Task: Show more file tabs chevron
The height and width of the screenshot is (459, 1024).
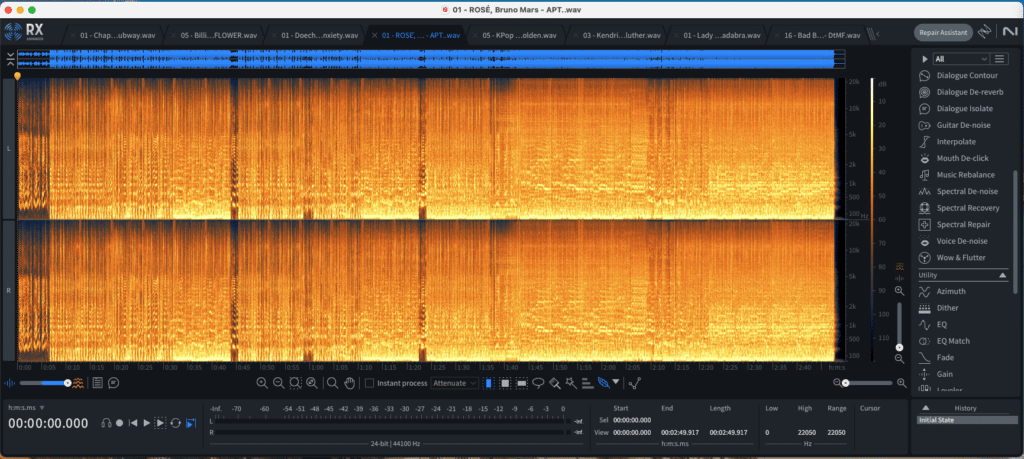Action: coord(878,35)
